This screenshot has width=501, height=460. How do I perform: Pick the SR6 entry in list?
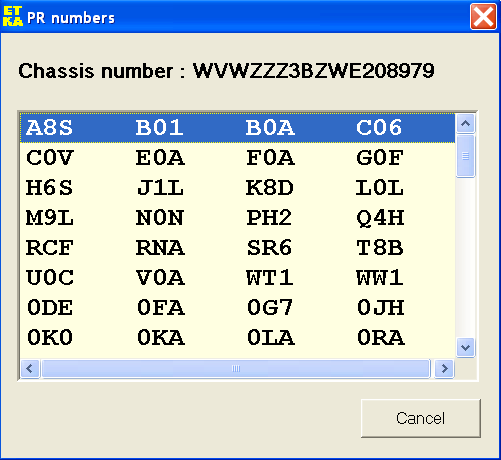coord(269,248)
